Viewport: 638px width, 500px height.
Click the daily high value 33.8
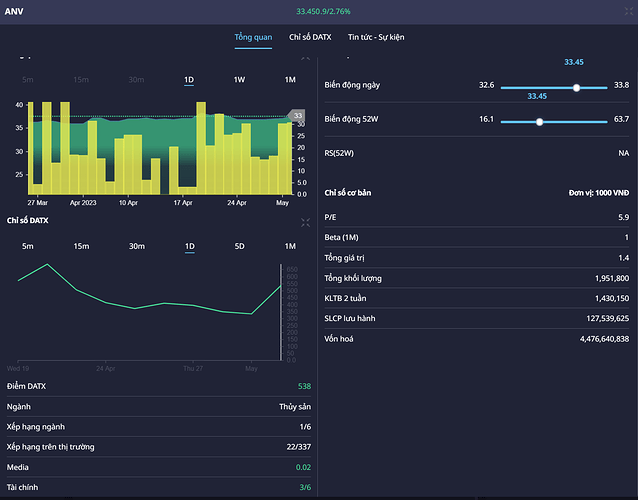pyautogui.click(x=621, y=85)
